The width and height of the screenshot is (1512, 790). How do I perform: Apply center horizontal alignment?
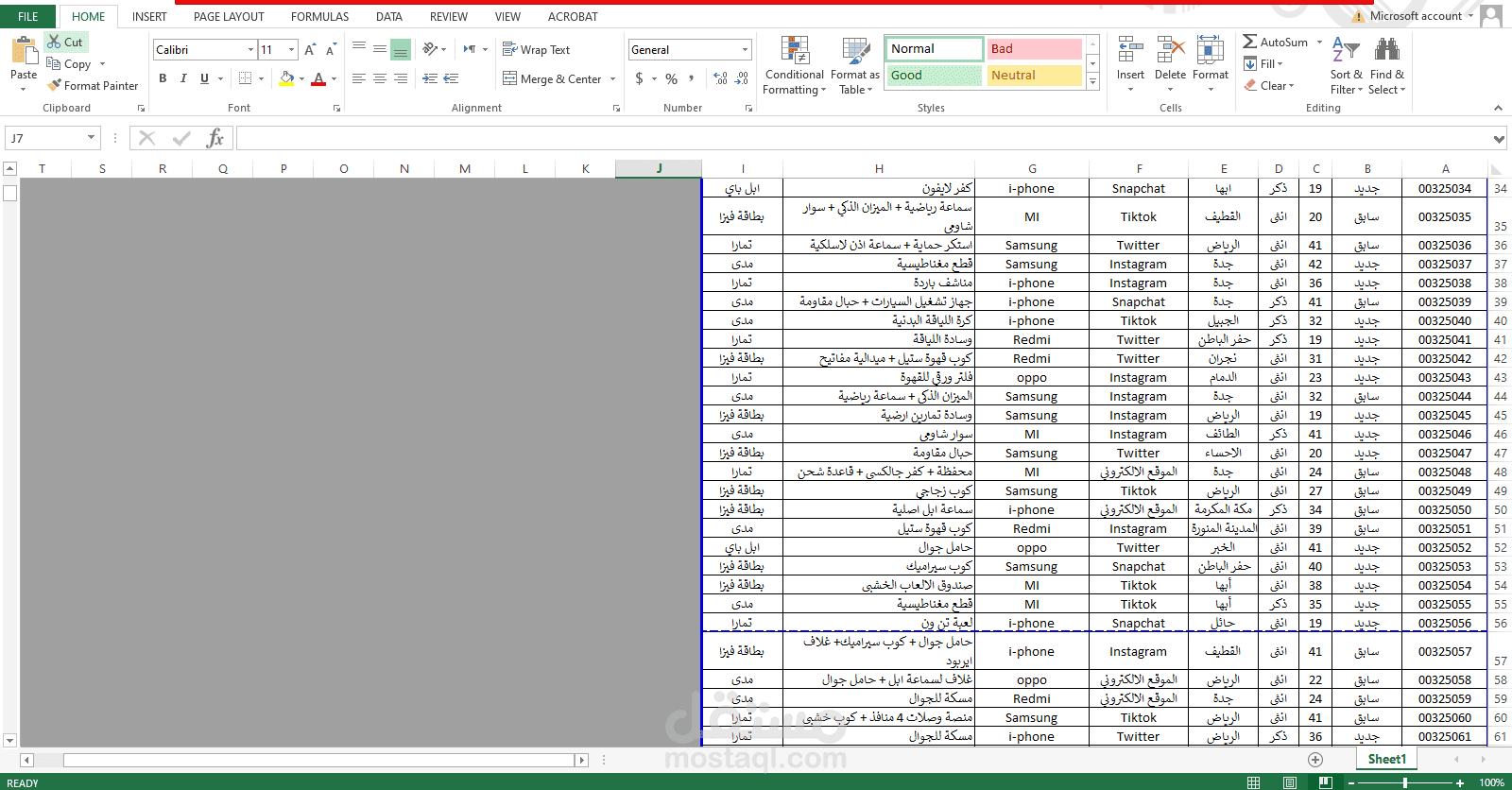[380, 78]
